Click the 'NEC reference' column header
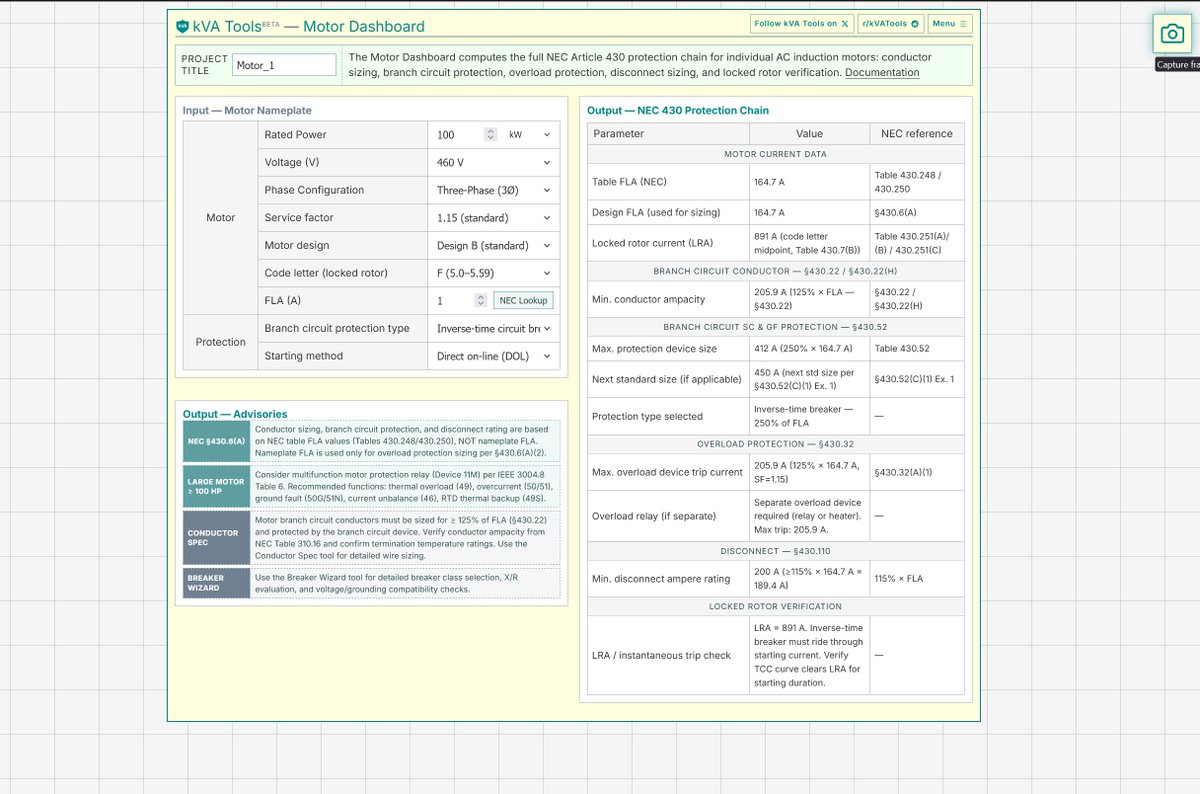This screenshot has width=1200, height=794. click(x=917, y=134)
